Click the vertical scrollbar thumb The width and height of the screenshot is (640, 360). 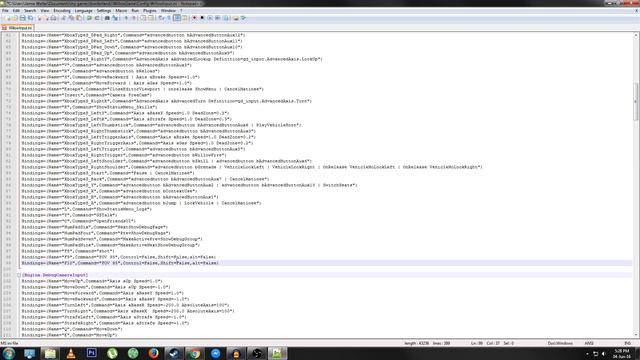pos(636,101)
